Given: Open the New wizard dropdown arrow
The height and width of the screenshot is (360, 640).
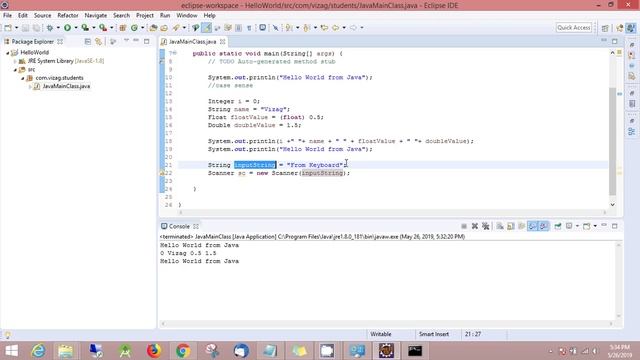Looking at the screenshot, I should (x=16, y=28).
